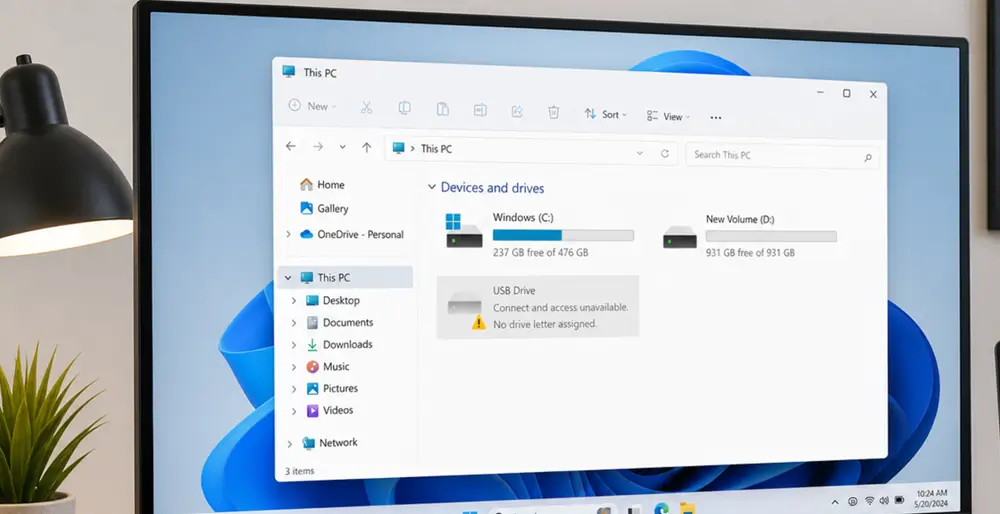Image resolution: width=1000 pixels, height=514 pixels.
Task: Refresh the This PC view
Action: pos(665,154)
